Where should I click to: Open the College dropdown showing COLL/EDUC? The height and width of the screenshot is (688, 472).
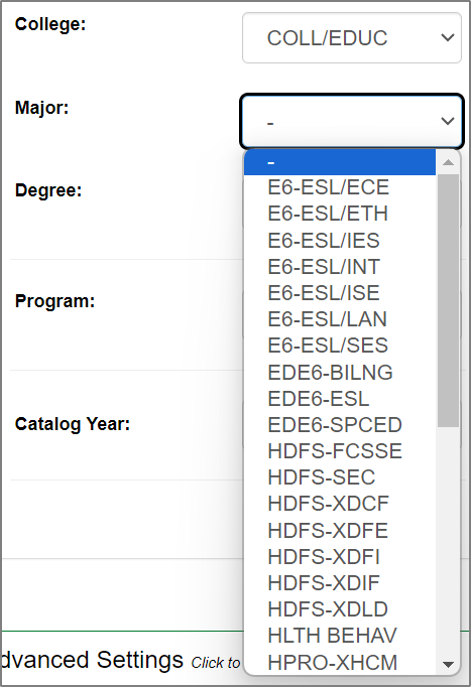pos(352,38)
